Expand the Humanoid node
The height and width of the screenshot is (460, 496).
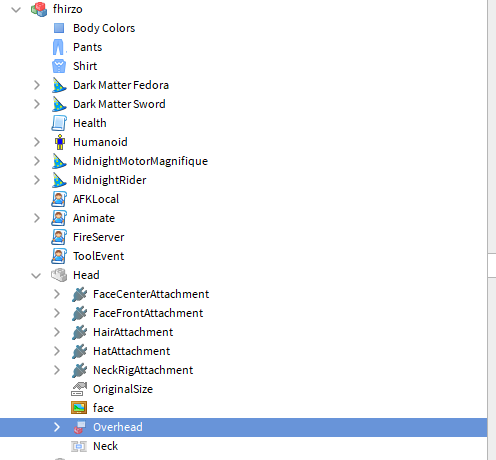point(37,142)
